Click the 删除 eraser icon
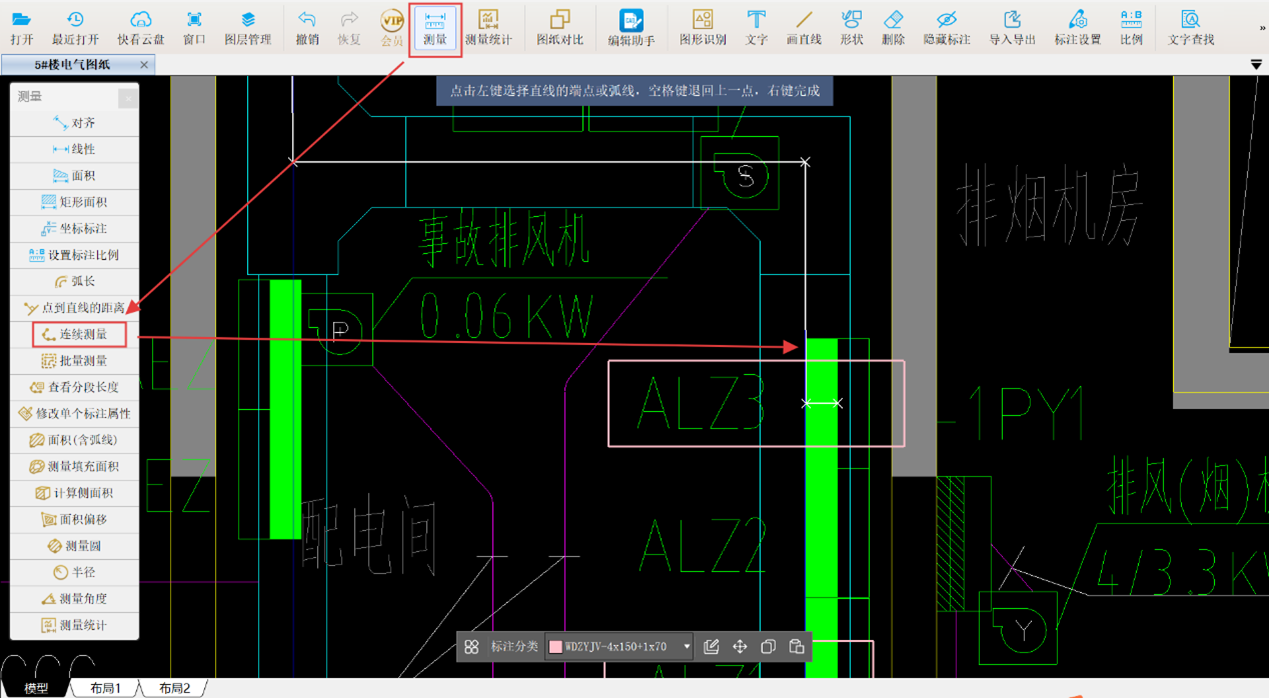 coord(893,28)
